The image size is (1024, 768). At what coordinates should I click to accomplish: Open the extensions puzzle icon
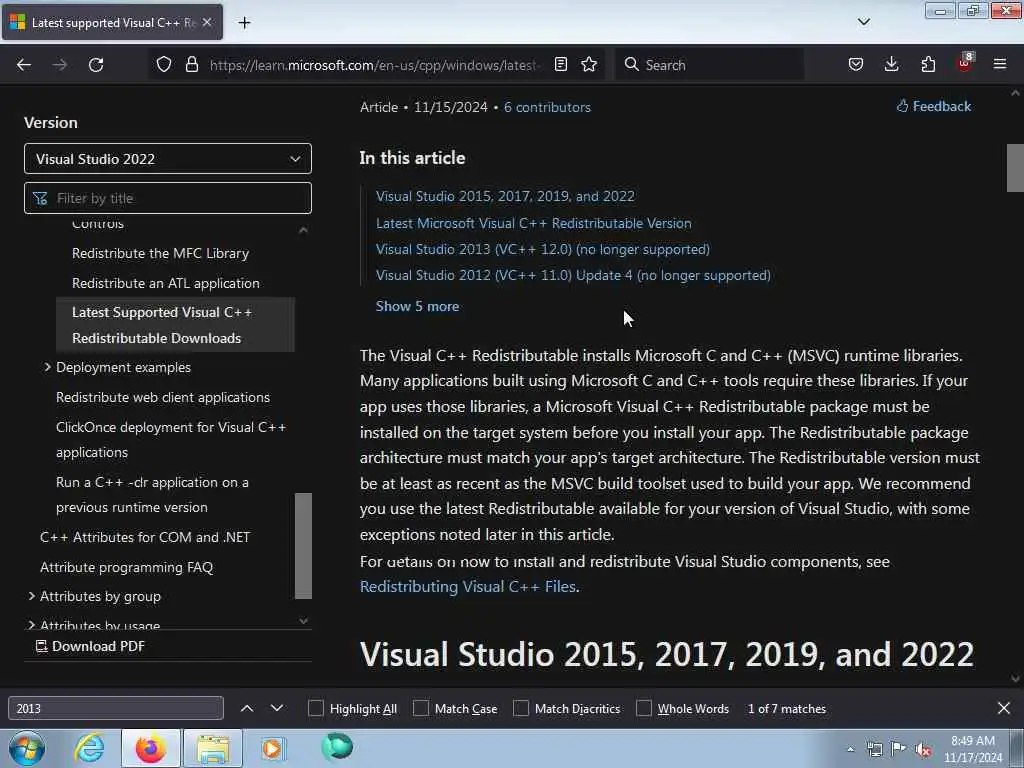point(928,65)
